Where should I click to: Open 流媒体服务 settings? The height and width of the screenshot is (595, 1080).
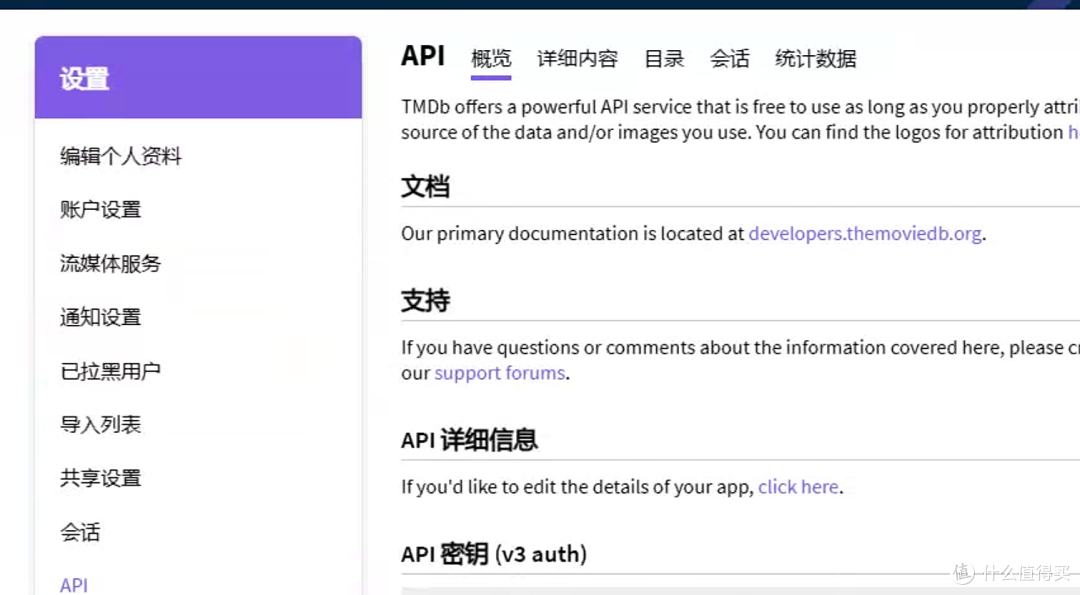[110, 263]
